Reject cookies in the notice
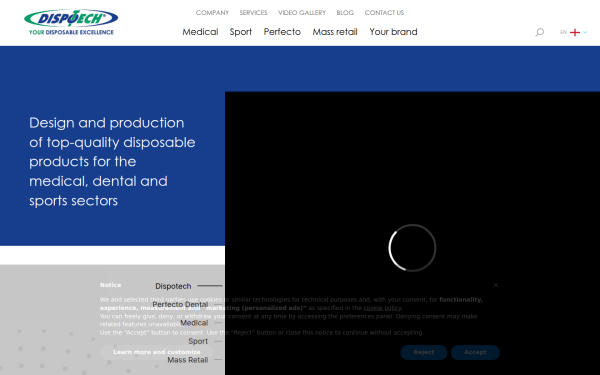The height and width of the screenshot is (375, 600). click(424, 352)
